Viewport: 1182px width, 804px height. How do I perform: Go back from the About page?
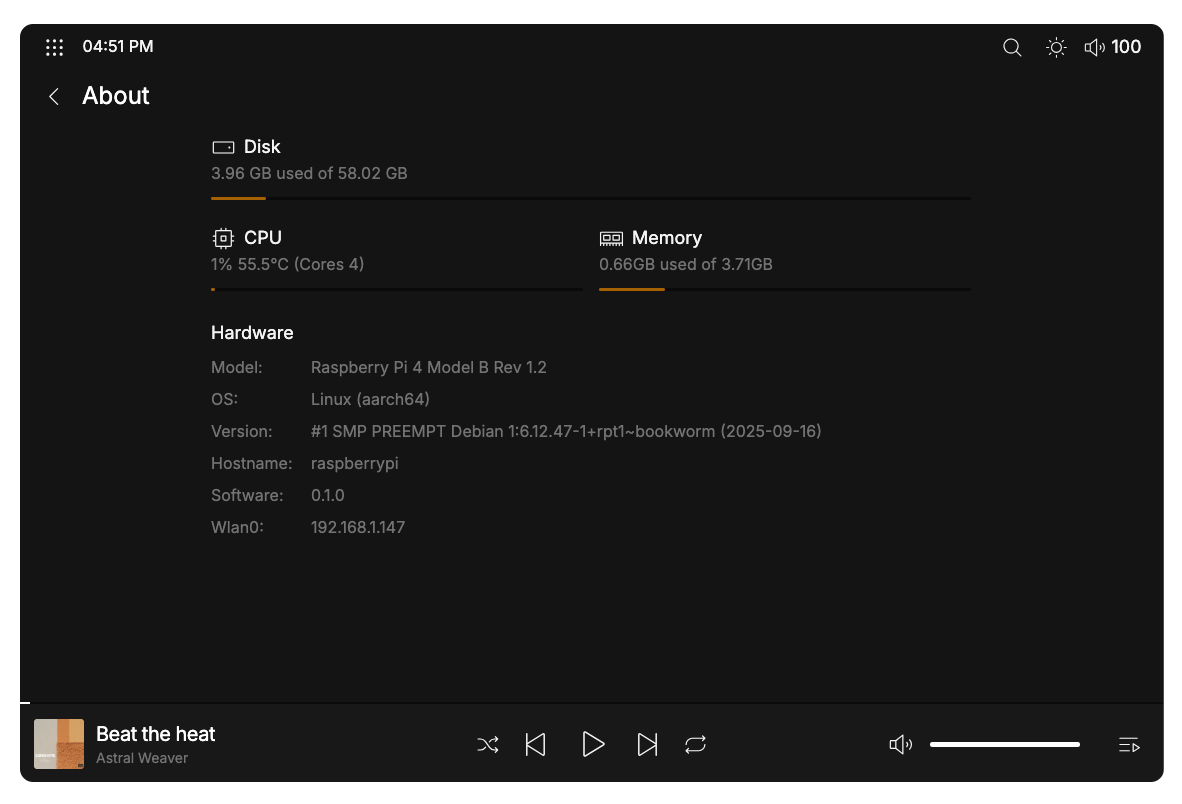click(x=54, y=96)
